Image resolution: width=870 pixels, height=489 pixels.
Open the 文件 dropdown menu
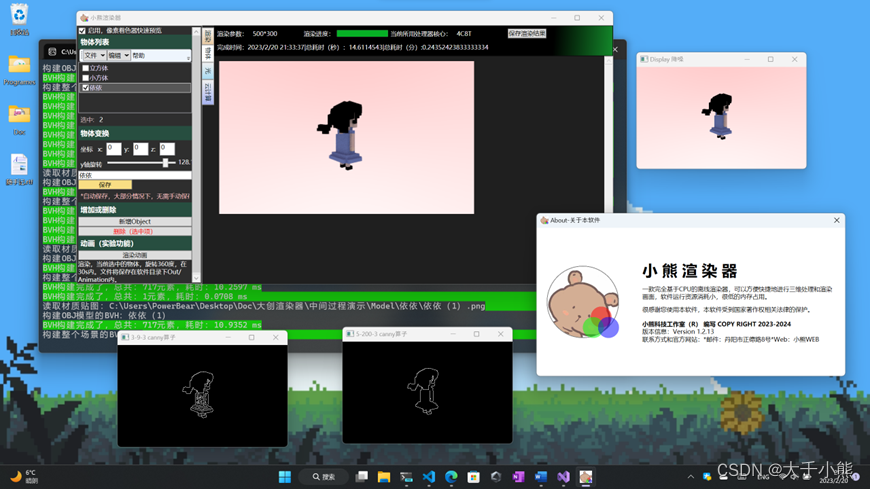point(94,56)
